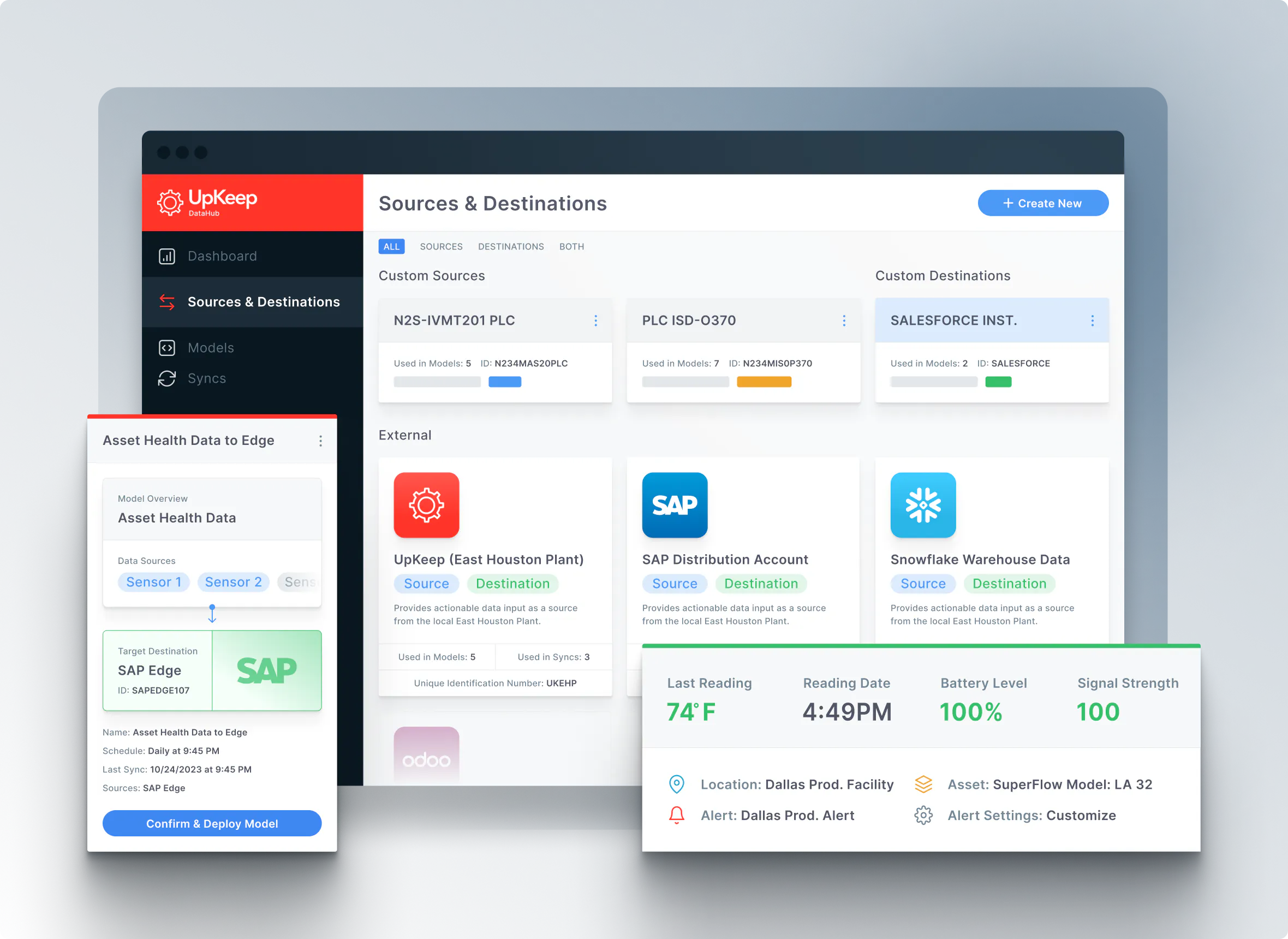The height and width of the screenshot is (939, 1288).
Task: Click Confirm & Deploy Model button
Action: 212,823
